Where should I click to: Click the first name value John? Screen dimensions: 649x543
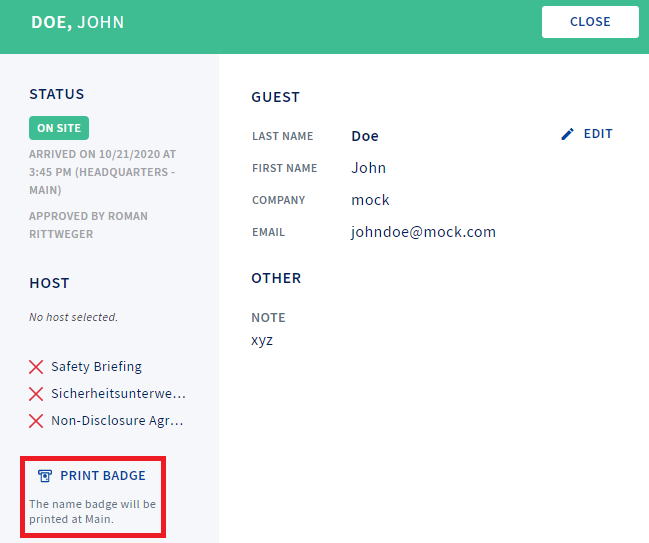368,168
